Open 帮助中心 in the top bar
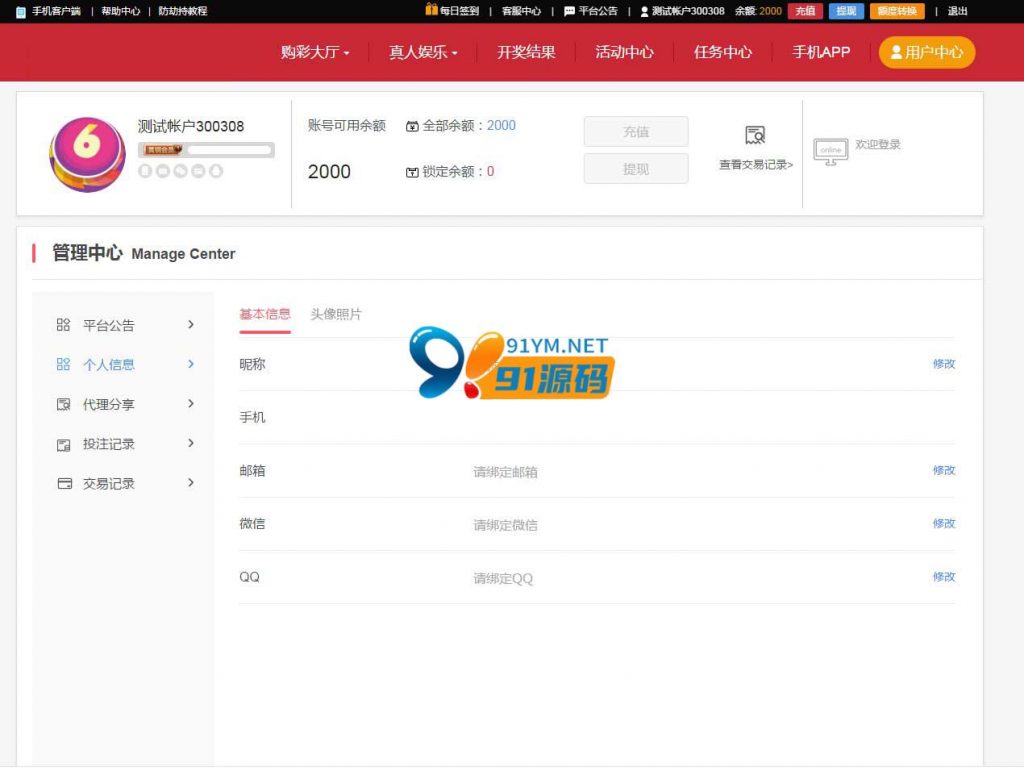The image size is (1024, 771). [121, 11]
